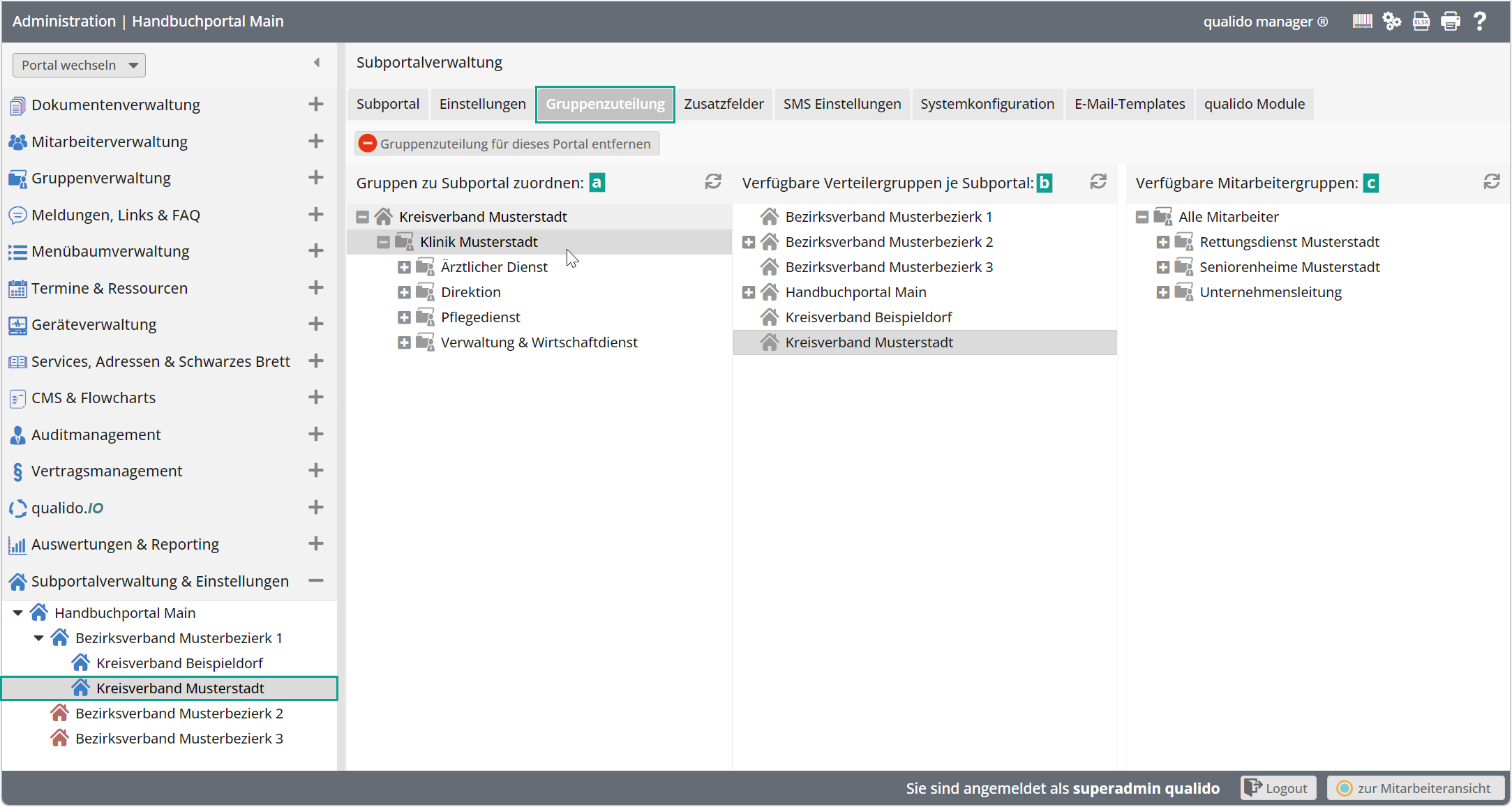
Task: Expand Dokumentenverwaltung with its plus
Action: [316, 105]
